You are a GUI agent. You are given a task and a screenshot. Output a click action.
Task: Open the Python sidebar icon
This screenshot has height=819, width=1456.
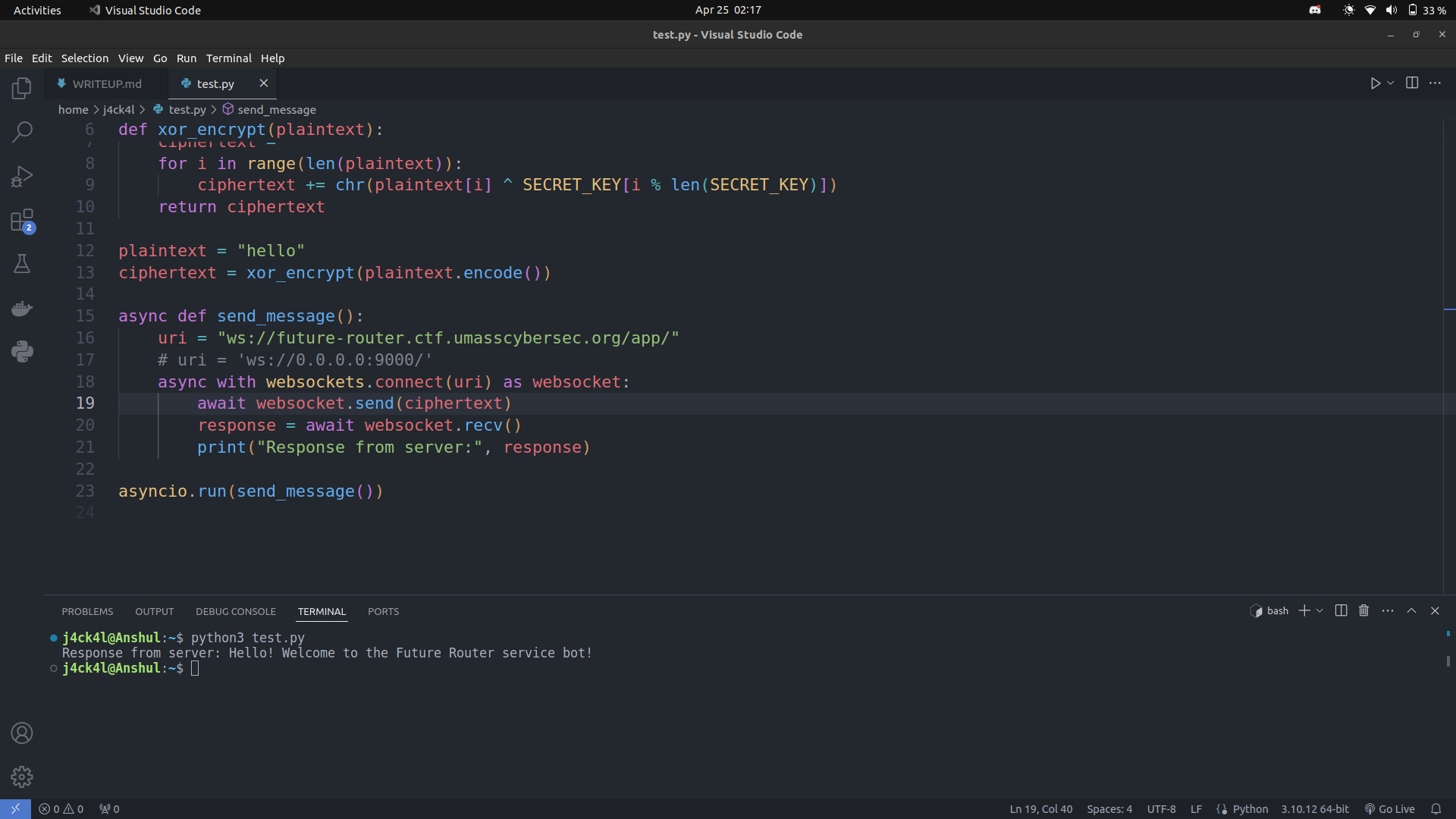tap(22, 351)
